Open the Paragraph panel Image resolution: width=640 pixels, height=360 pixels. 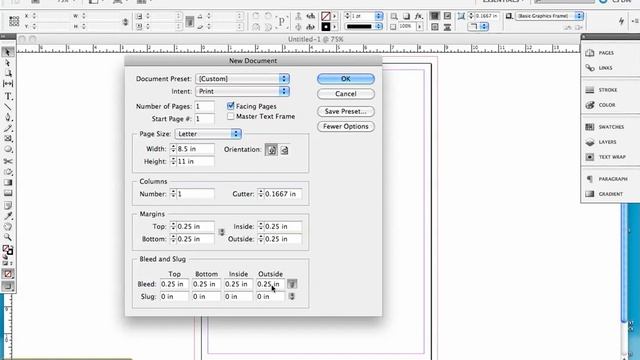pos(606,179)
